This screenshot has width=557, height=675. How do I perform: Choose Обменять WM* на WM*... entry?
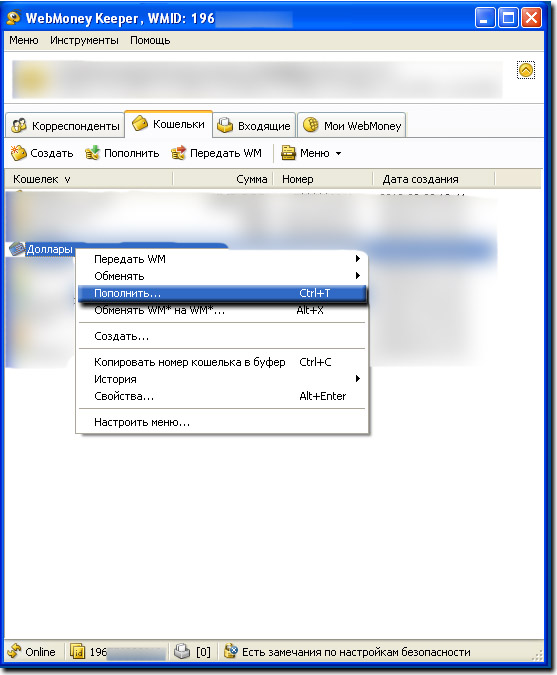[222, 310]
